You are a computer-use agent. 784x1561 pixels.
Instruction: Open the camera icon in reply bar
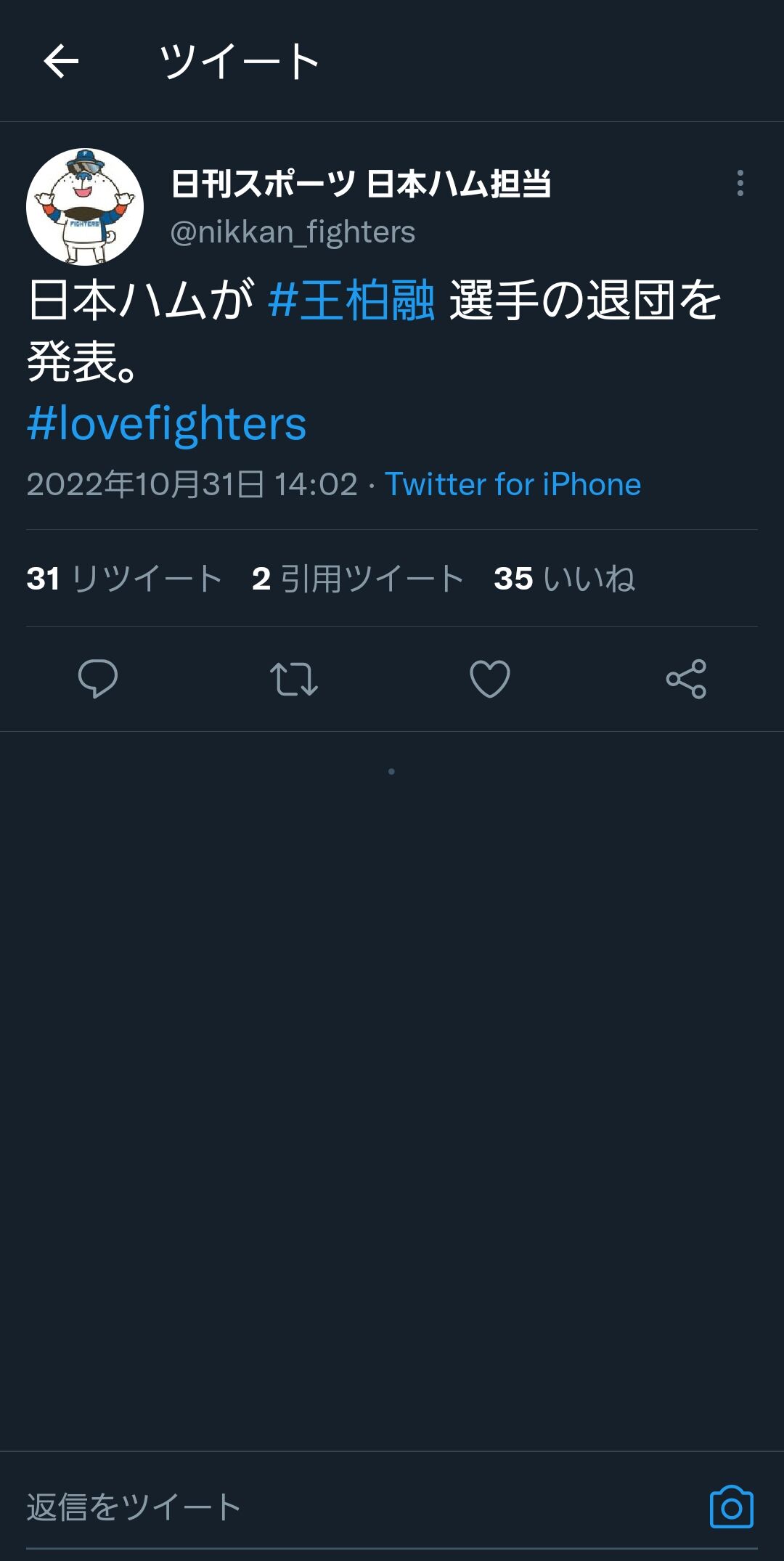click(x=731, y=1507)
